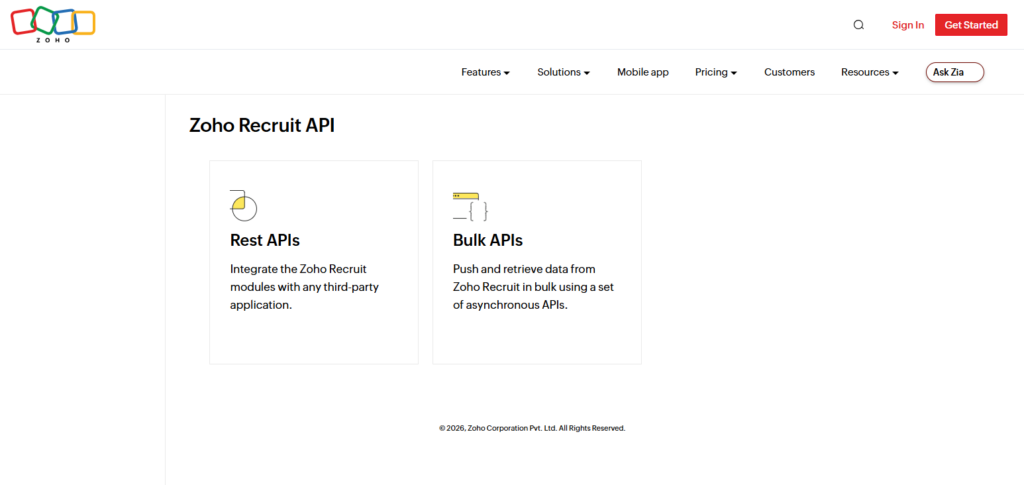This screenshot has width=1024, height=485.
Task: Open the search magnifier icon
Action: click(x=859, y=25)
